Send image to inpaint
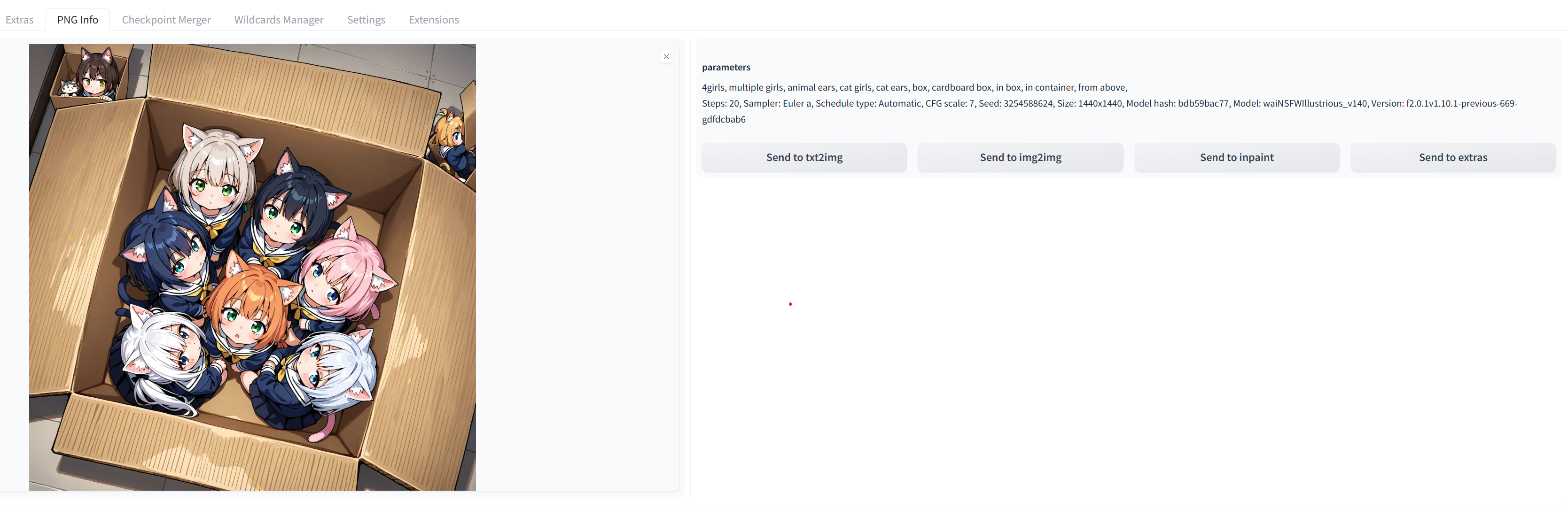Screen dimensions: 1568x509 1236,157
